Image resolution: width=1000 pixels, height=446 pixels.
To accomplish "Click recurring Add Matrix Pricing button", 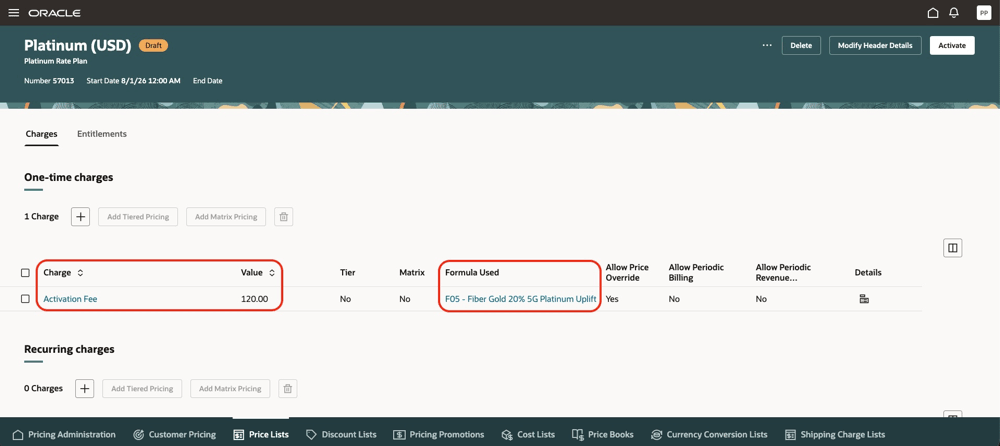I will [230, 388].
